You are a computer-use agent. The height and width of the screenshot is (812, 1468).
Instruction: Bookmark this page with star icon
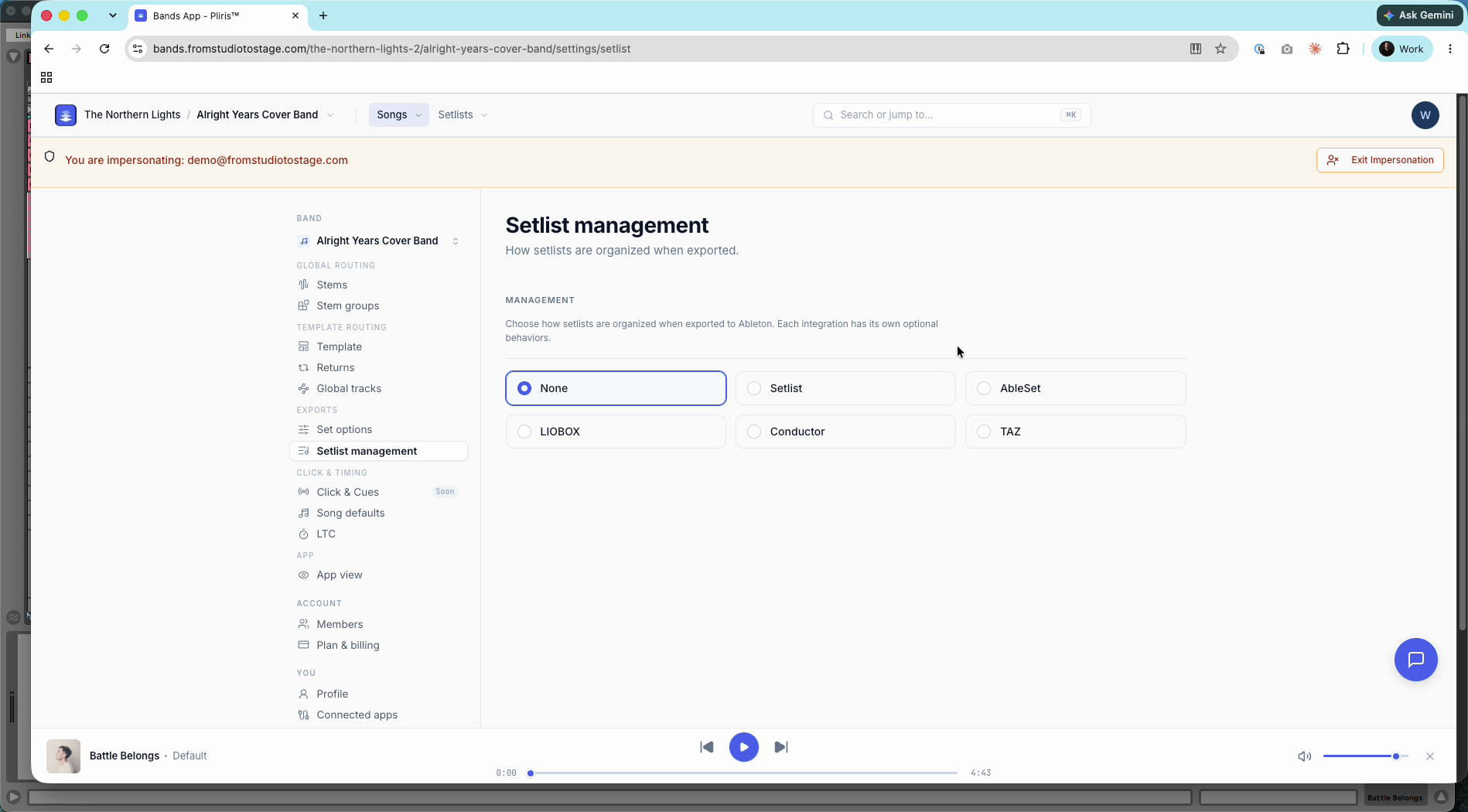point(1220,49)
